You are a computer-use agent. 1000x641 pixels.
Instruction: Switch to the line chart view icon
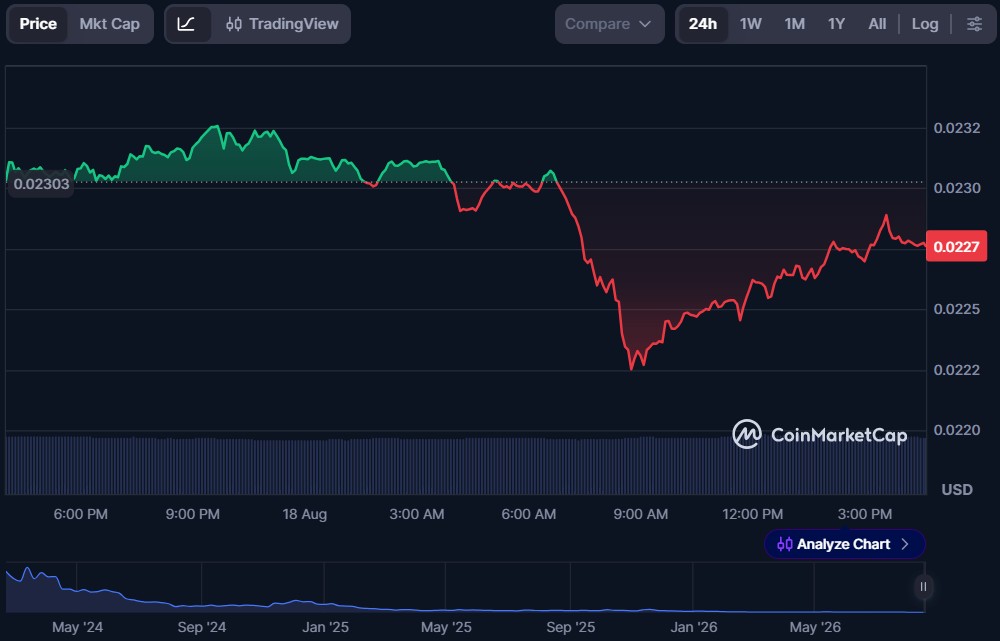(x=187, y=24)
